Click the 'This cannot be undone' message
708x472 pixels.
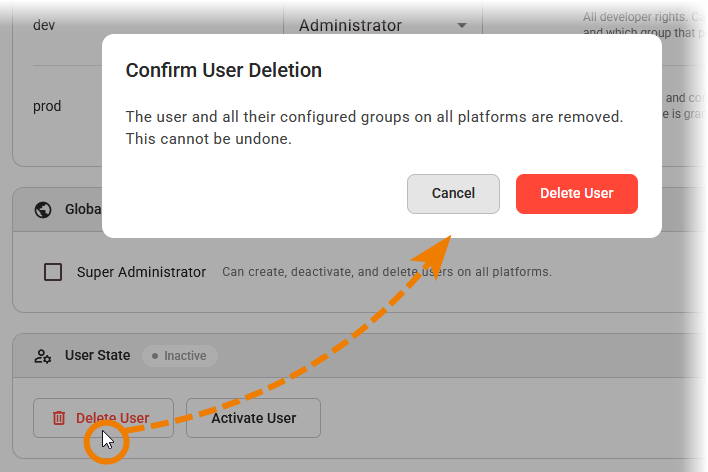209,139
